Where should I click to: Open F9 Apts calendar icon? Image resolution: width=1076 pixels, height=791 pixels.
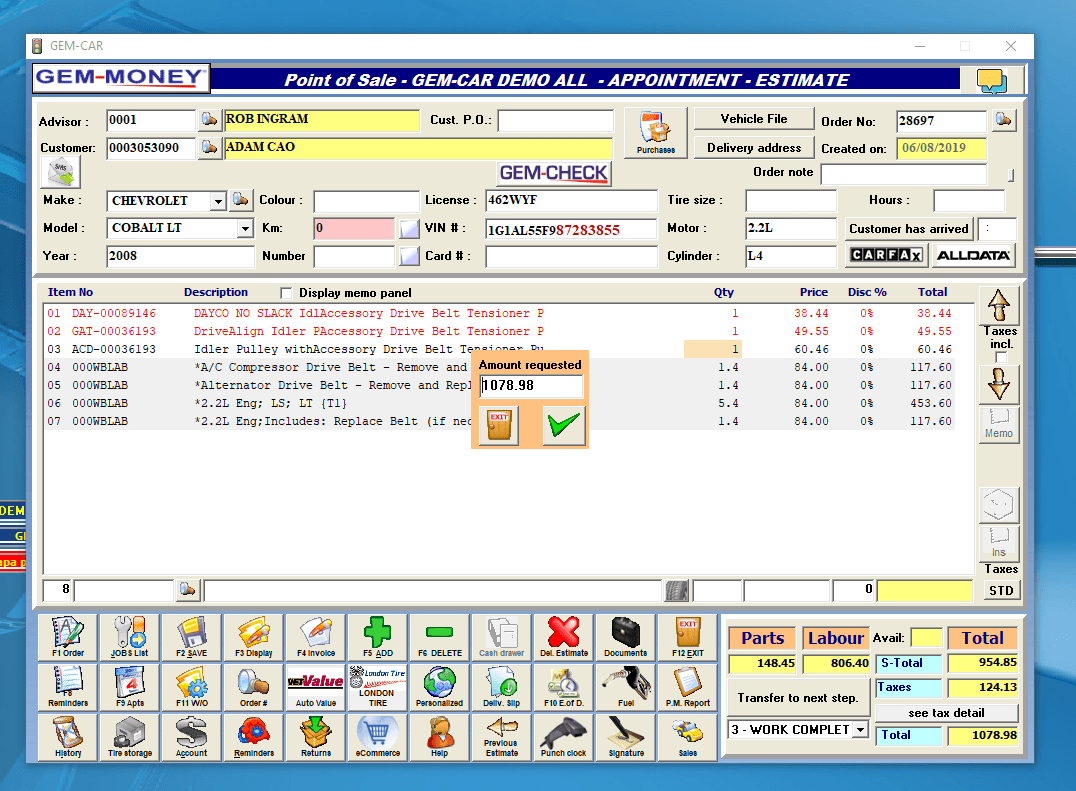pyautogui.click(x=130, y=687)
